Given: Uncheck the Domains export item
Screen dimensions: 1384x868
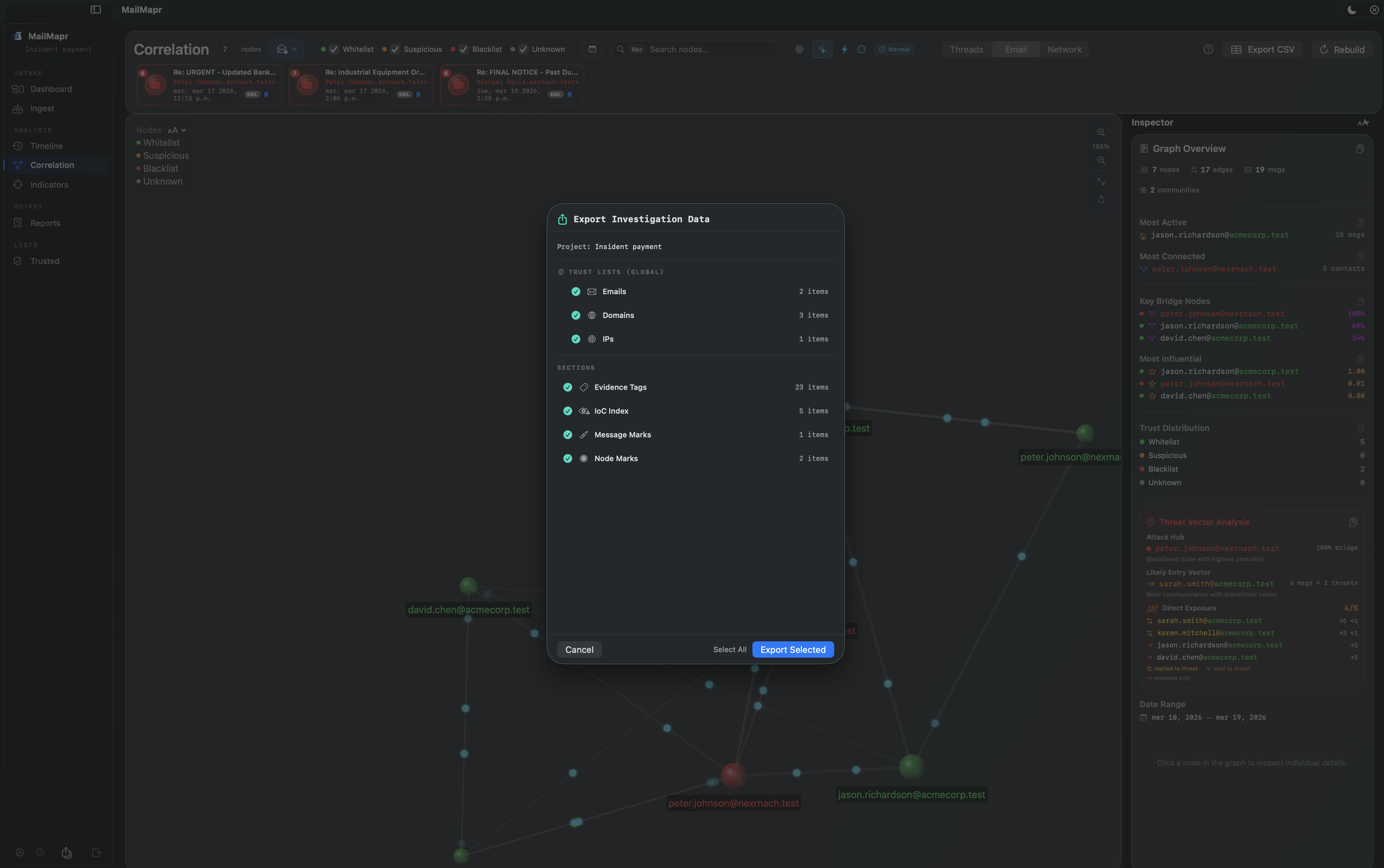Looking at the screenshot, I should pyautogui.click(x=575, y=315).
